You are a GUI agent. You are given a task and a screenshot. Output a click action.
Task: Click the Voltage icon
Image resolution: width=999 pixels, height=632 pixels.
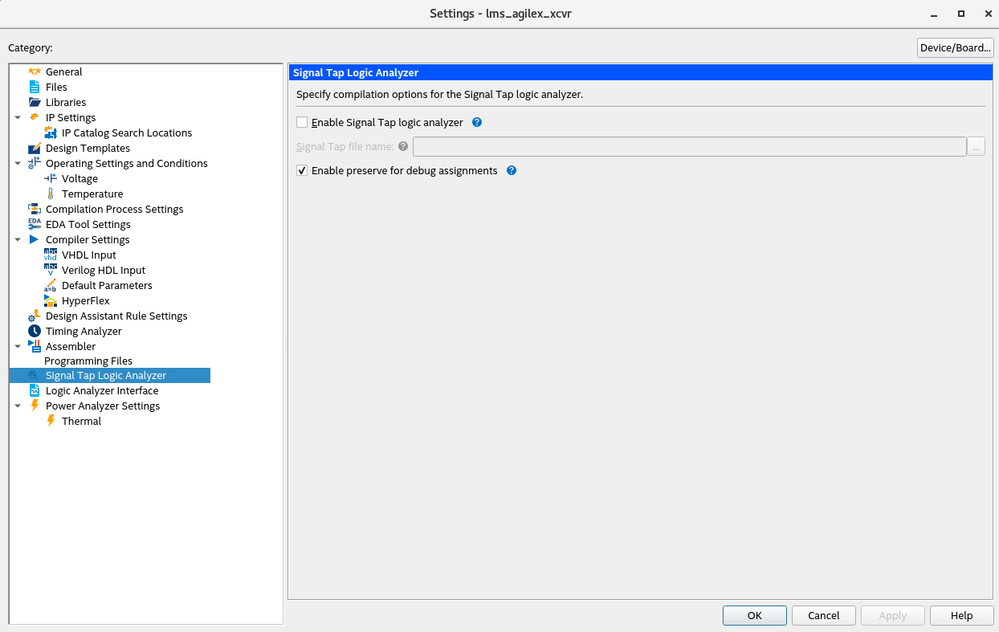pos(50,179)
